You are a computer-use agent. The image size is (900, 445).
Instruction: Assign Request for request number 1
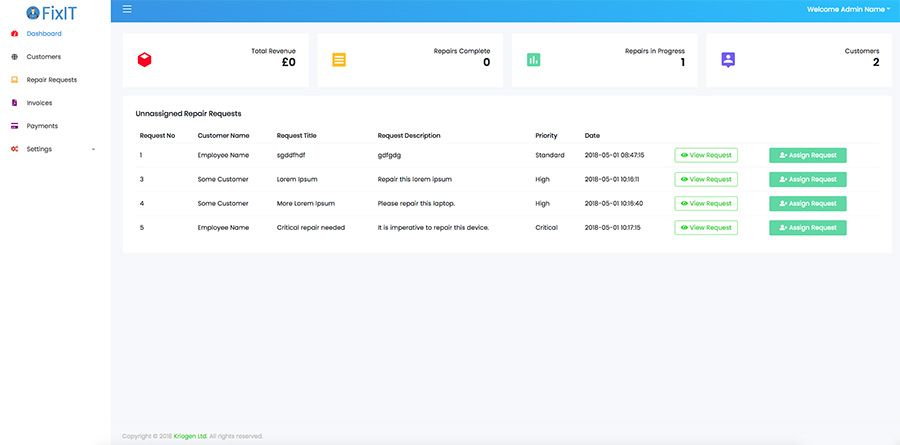pos(808,155)
